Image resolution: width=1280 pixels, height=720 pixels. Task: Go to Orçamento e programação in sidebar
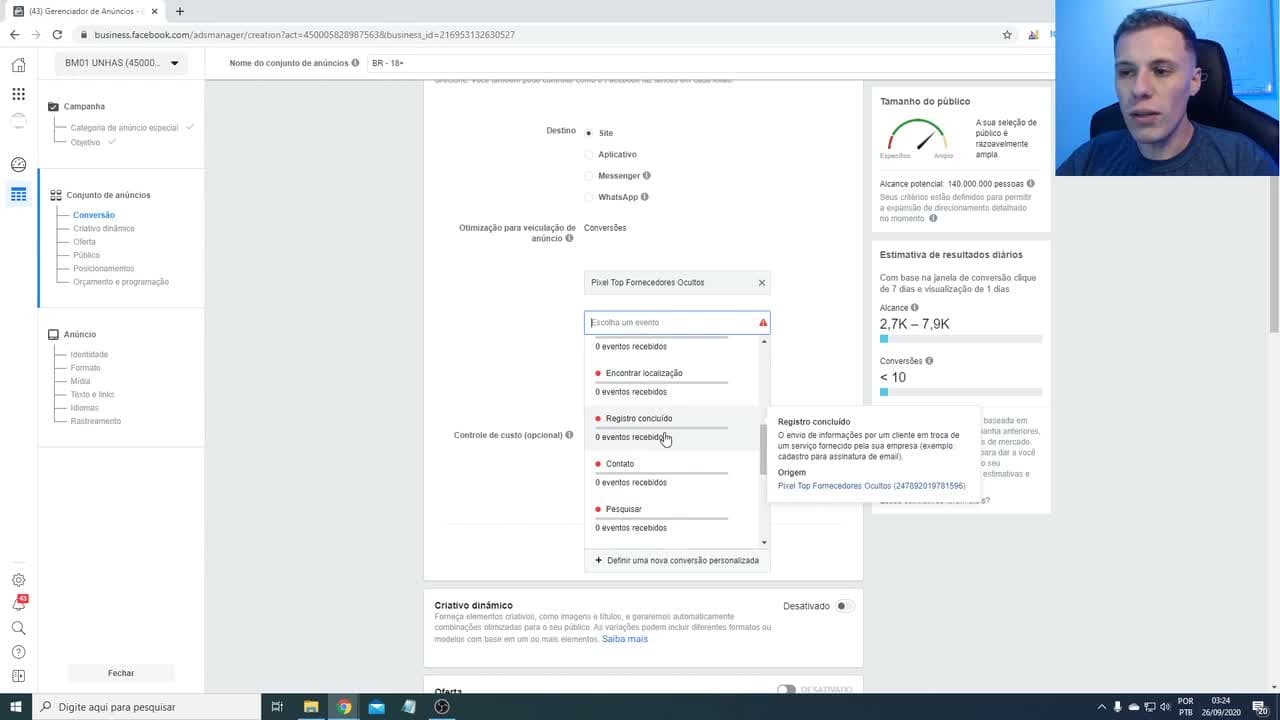121,282
